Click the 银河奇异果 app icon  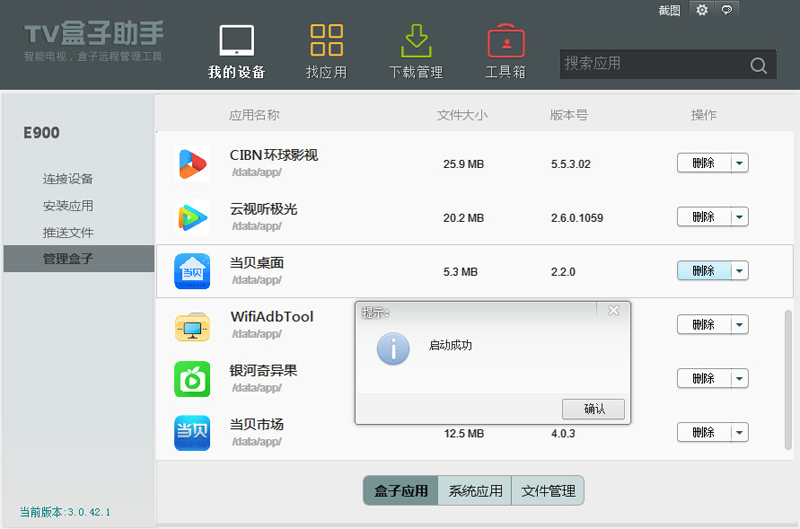[x=192, y=379]
